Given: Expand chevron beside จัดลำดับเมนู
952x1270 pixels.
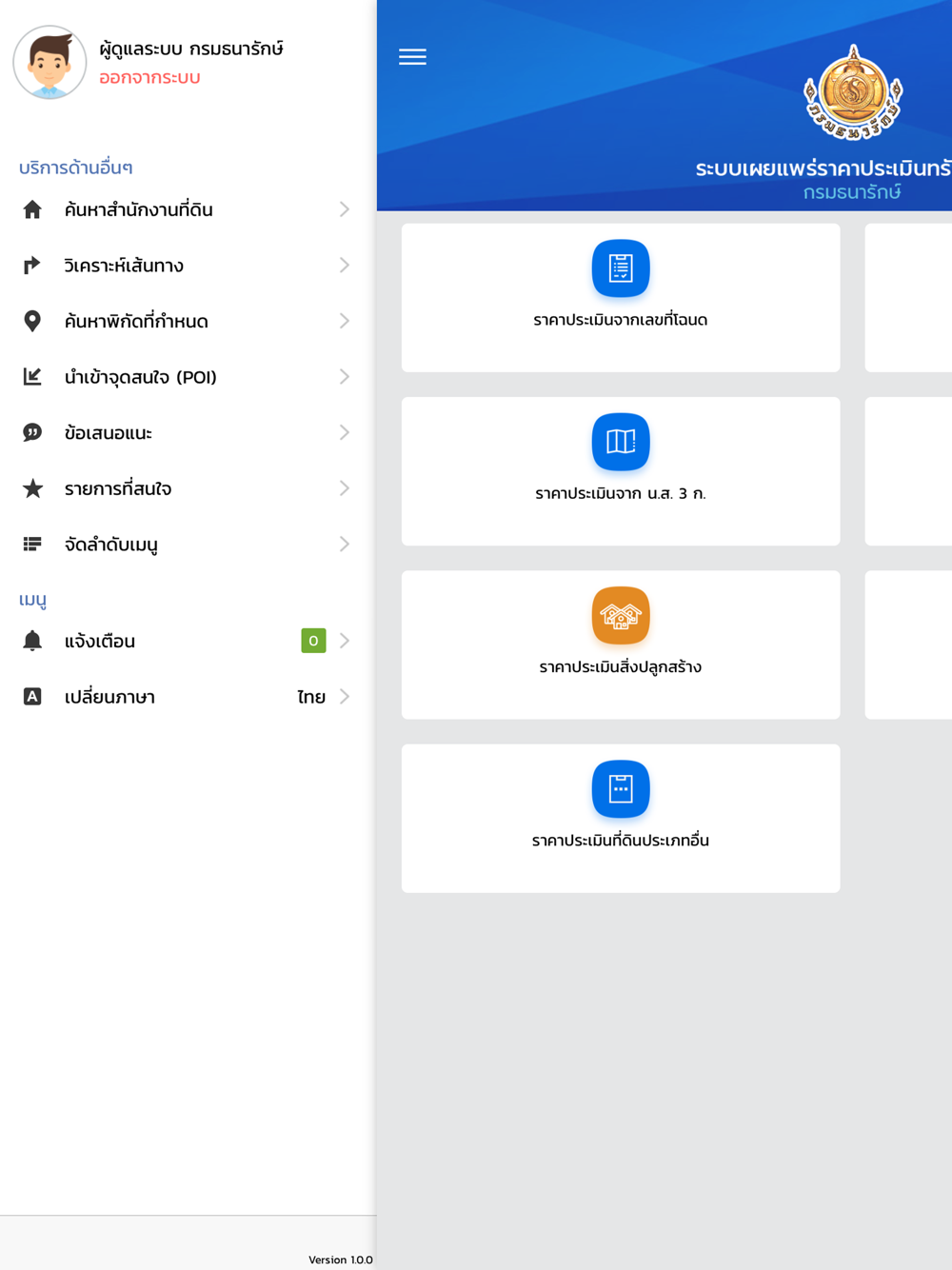Looking at the screenshot, I should pyautogui.click(x=345, y=545).
